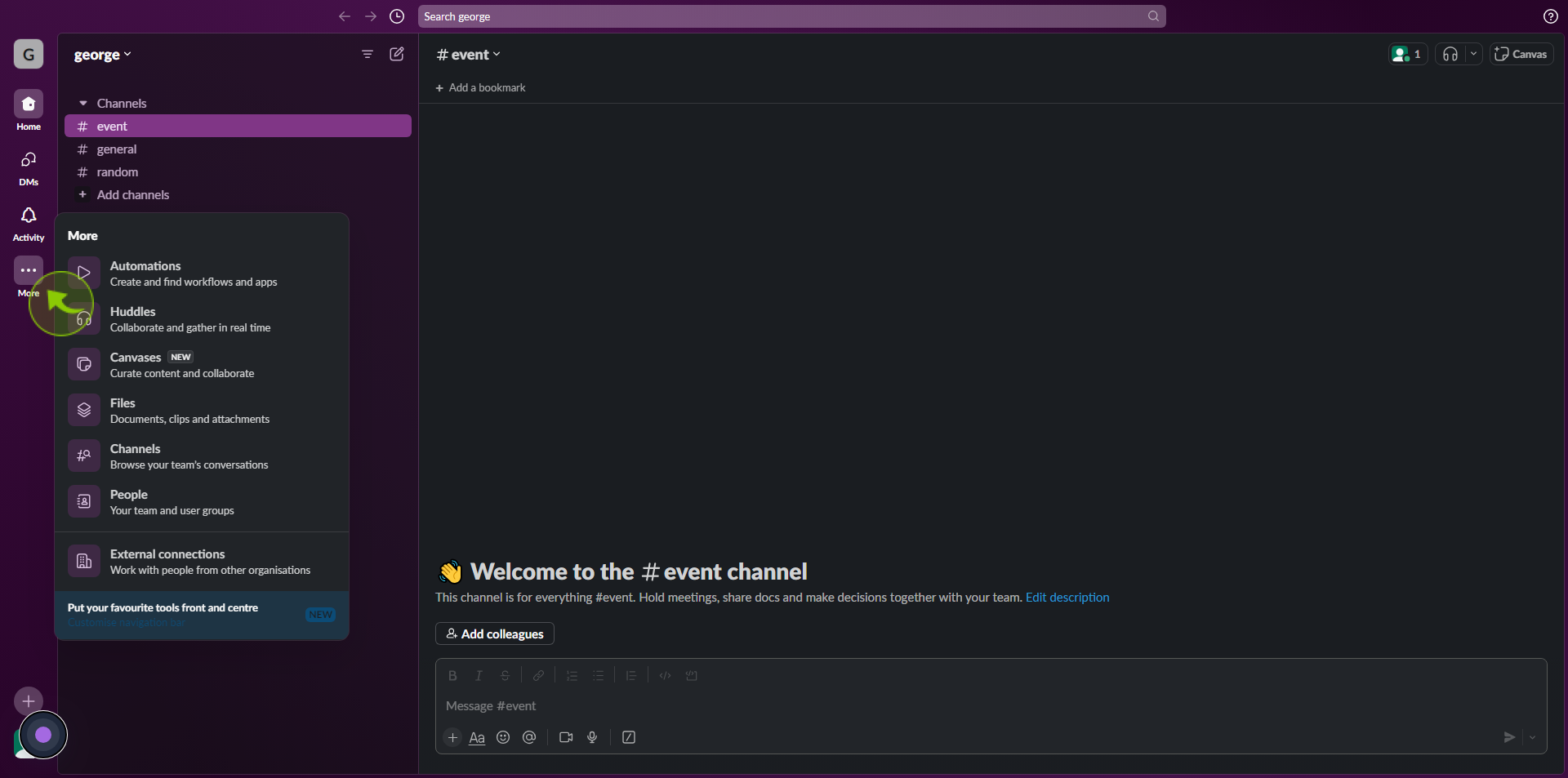
Task: Mention someone with @ icon
Action: point(529,737)
